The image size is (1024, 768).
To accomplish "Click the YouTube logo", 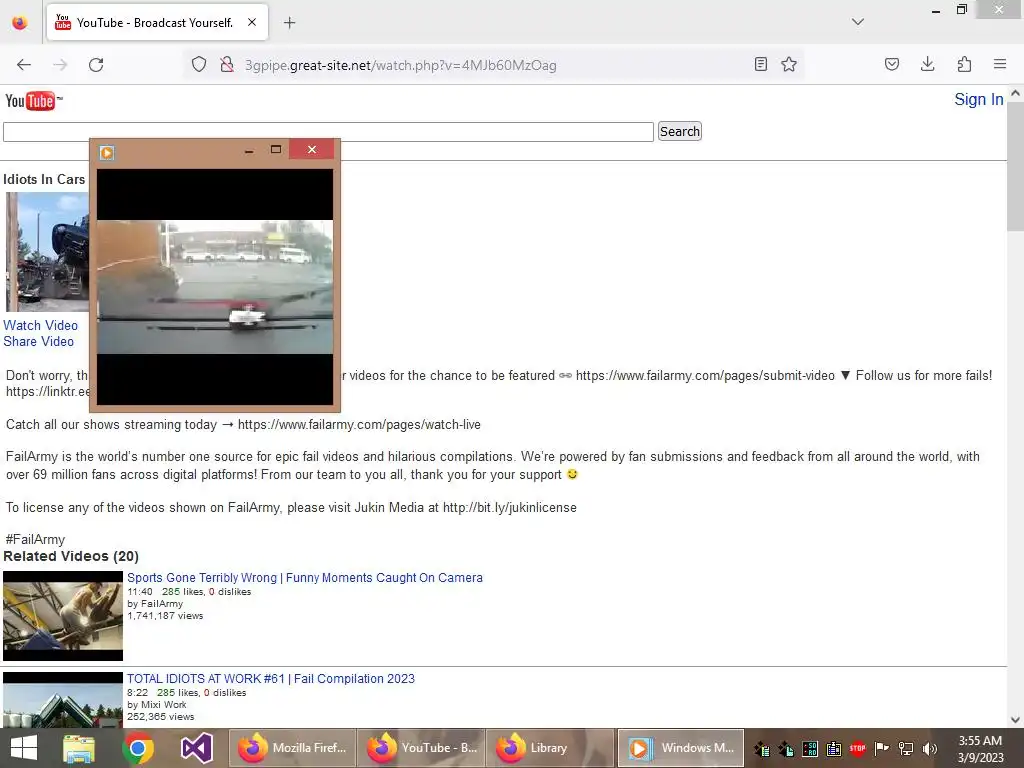I will [x=33, y=101].
